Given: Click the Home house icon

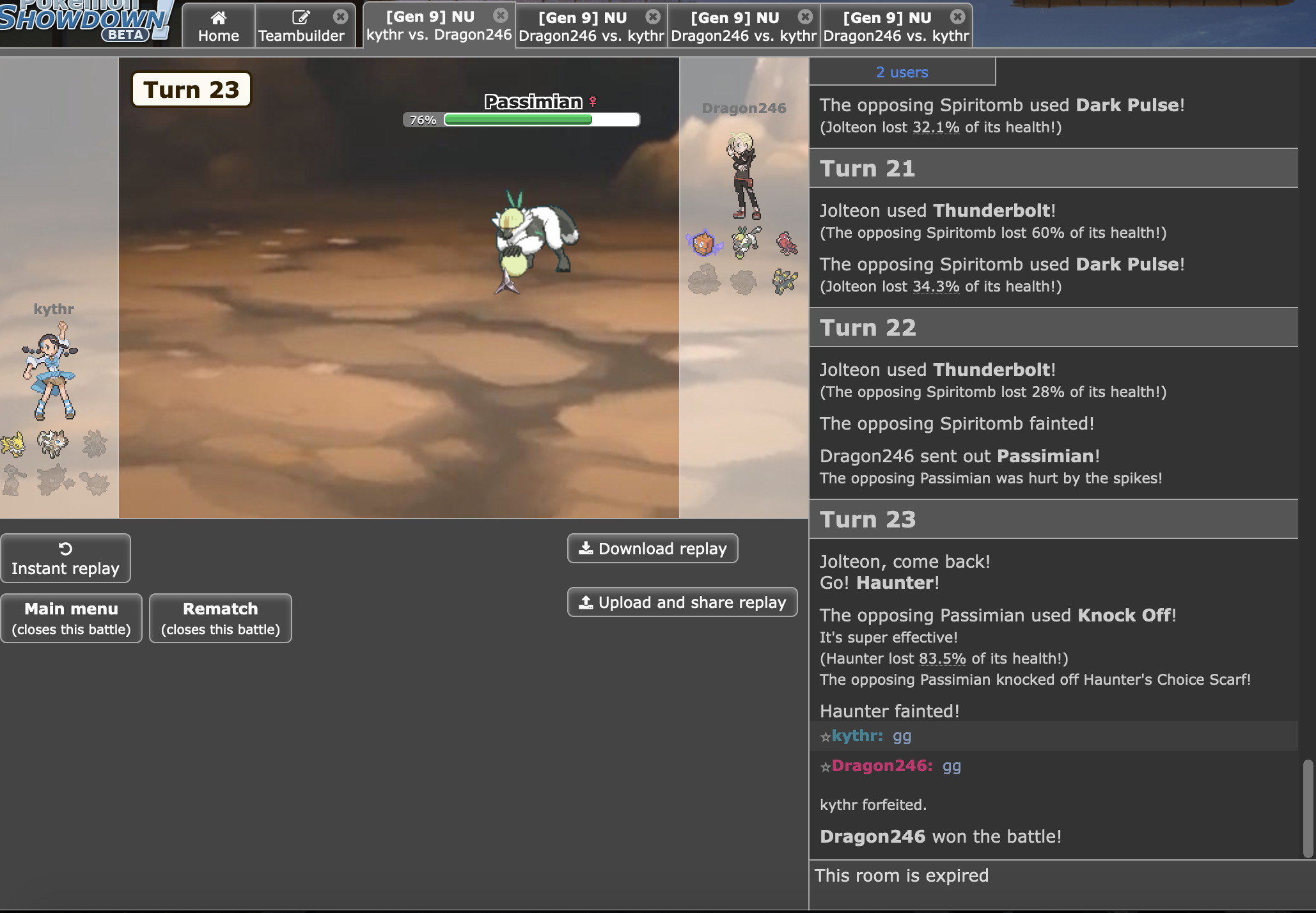Looking at the screenshot, I should [x=219, y=17].
